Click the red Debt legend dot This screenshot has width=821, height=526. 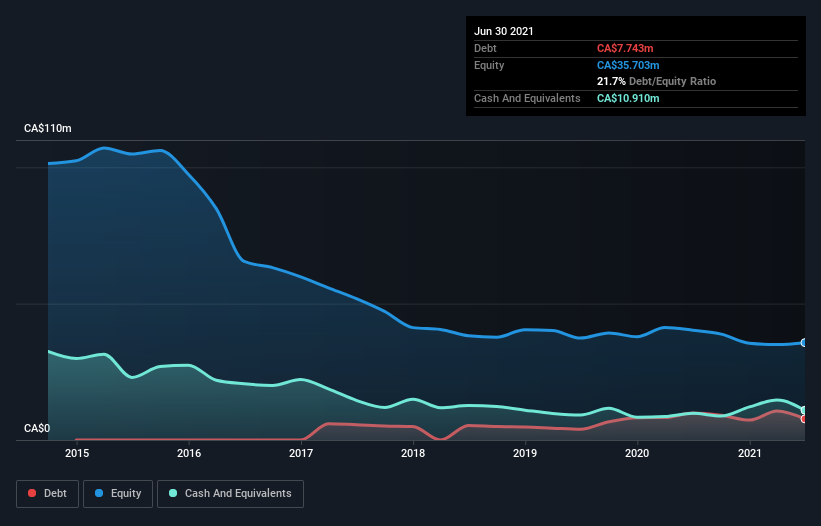click(x=32, y=493)
